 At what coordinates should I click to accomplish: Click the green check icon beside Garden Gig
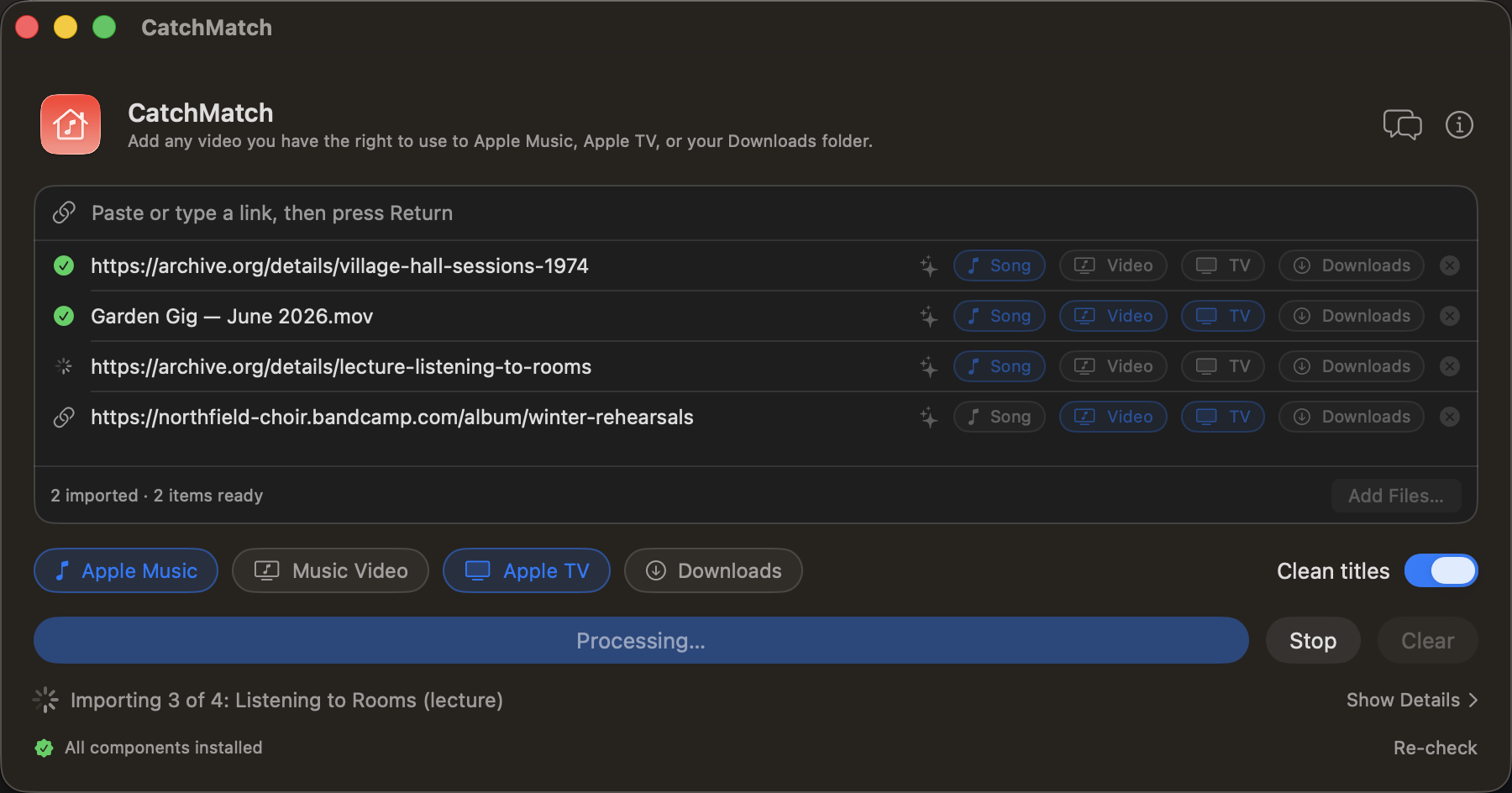click(x=64, y=316)
